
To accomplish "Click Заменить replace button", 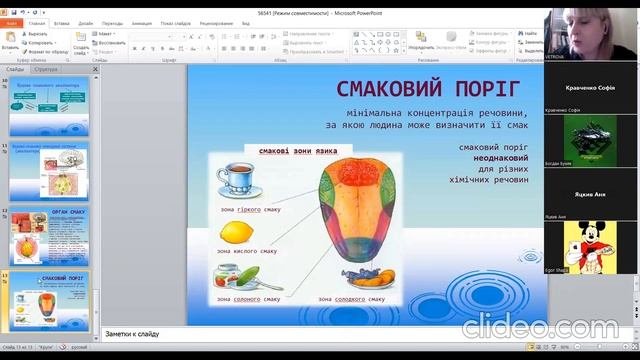I will point(531,42).
